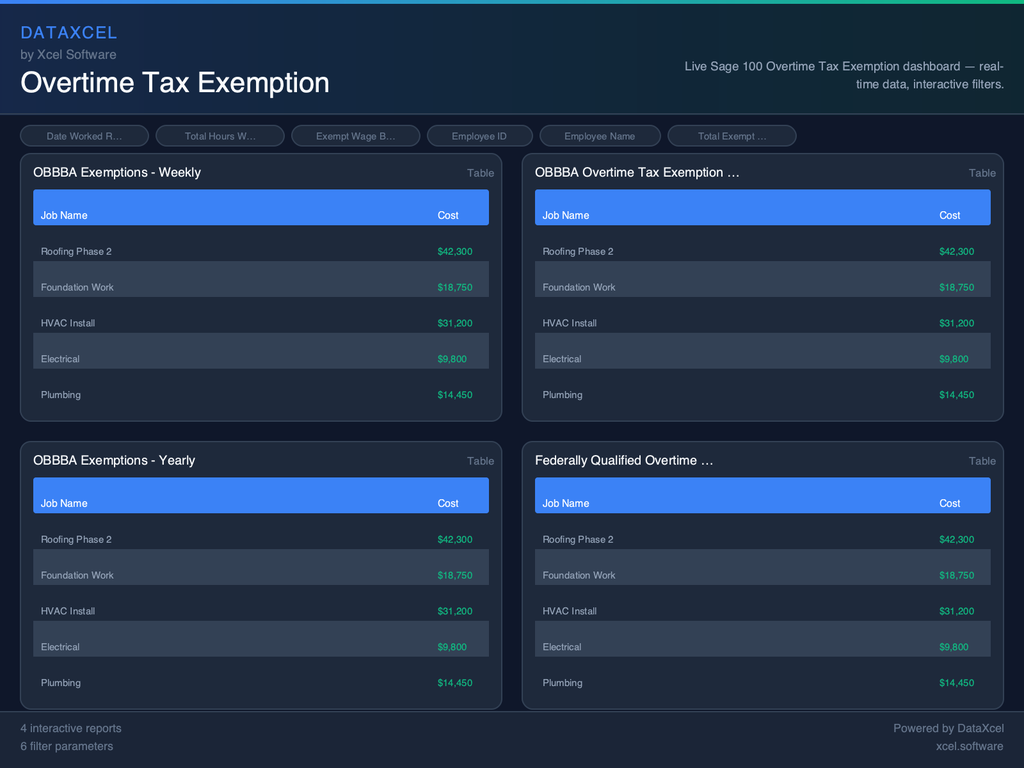Open the Total Hours Worked filter
Image resolution: width=1024 pixels, height=768 pixels.
point(220,135)
